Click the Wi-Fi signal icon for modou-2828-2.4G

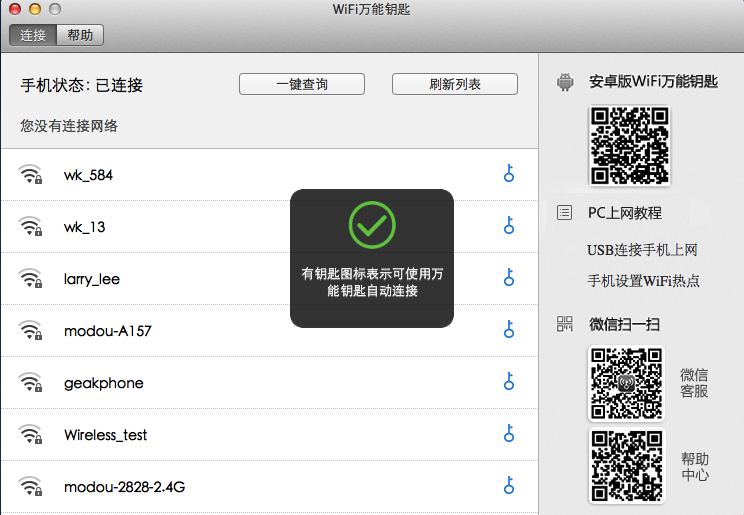(x=30, y=486)
